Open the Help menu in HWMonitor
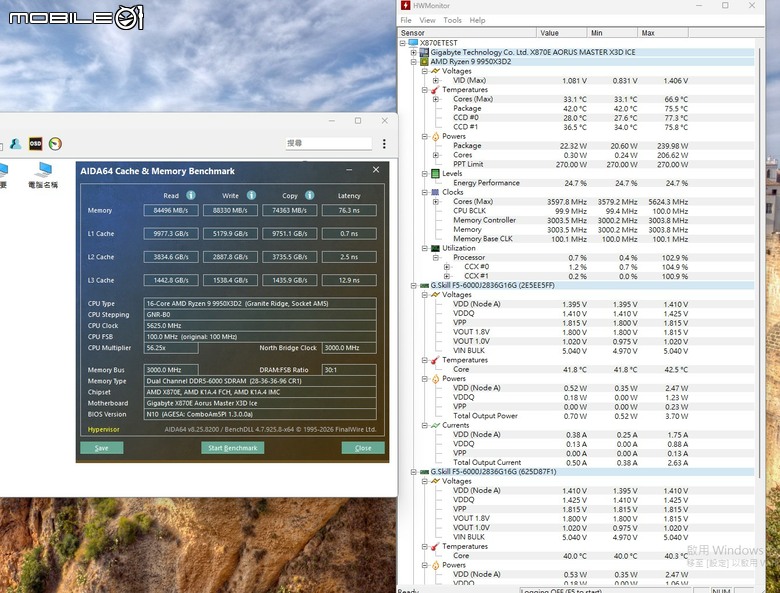Image resolution: width=780 pixels, height=593 pixels. (477, 20)
